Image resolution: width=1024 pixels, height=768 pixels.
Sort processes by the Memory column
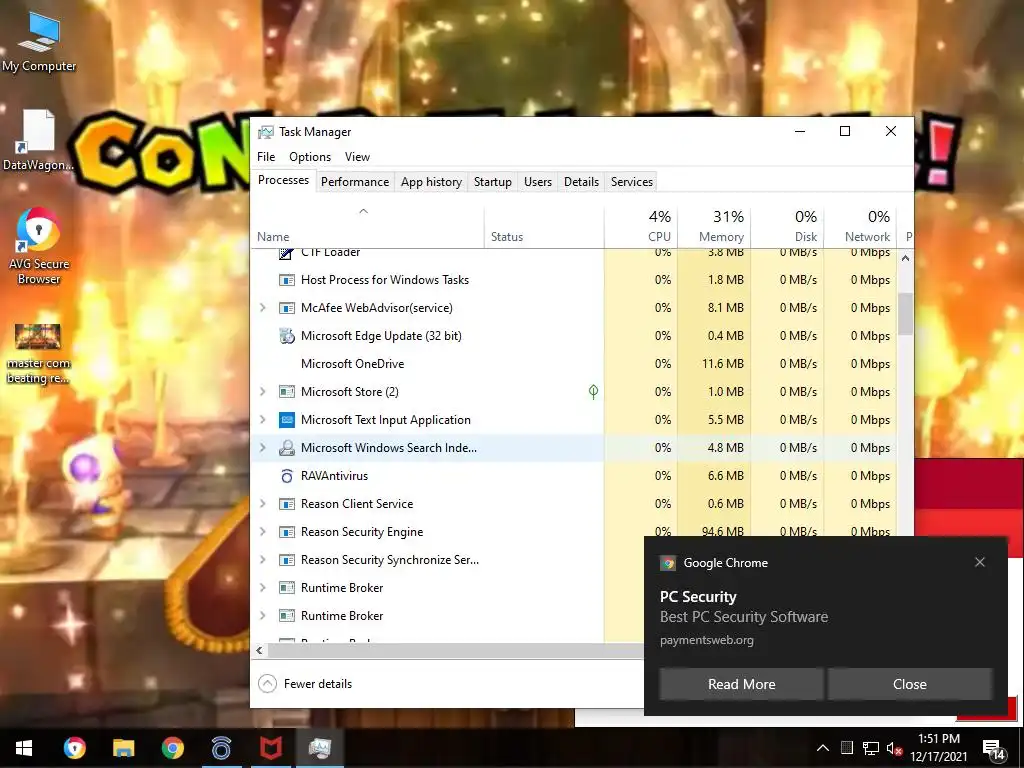point(714,225)
